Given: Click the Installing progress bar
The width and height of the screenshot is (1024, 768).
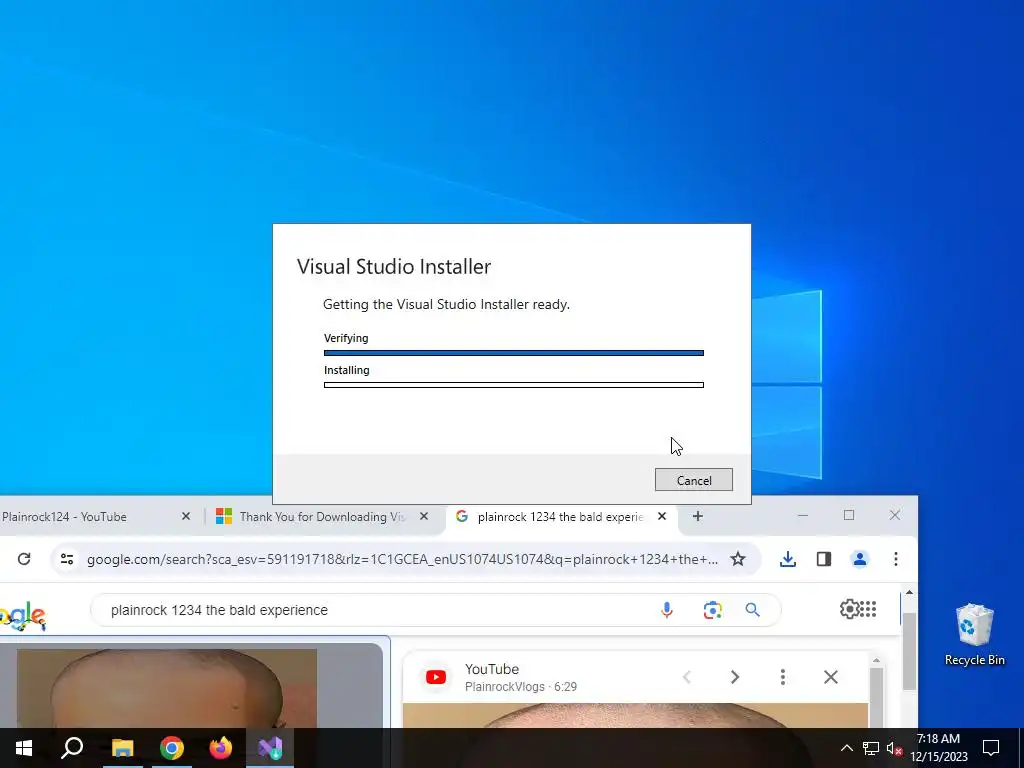Looking at the screenshot, I should 513,385.
